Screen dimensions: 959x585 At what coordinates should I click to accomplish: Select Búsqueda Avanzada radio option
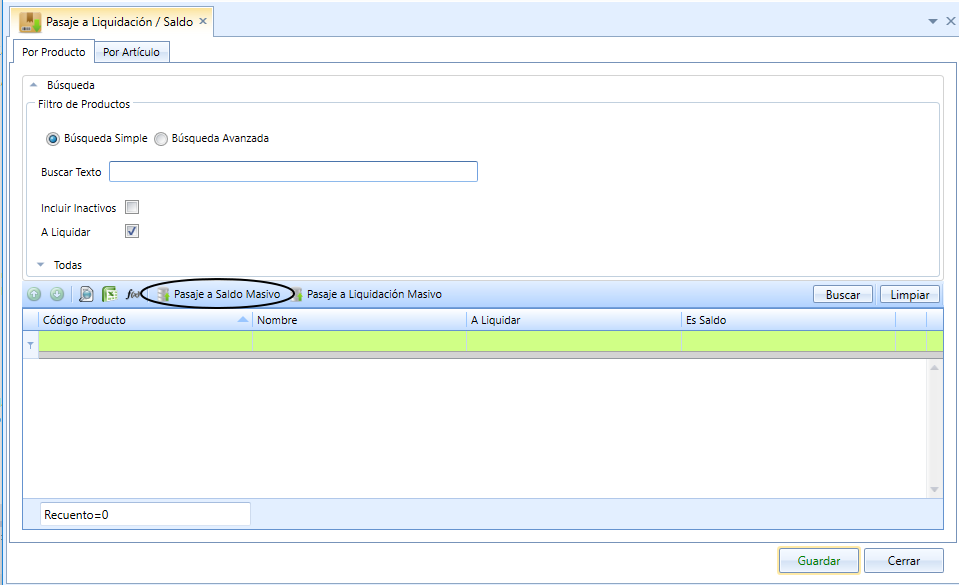point(161,139)
